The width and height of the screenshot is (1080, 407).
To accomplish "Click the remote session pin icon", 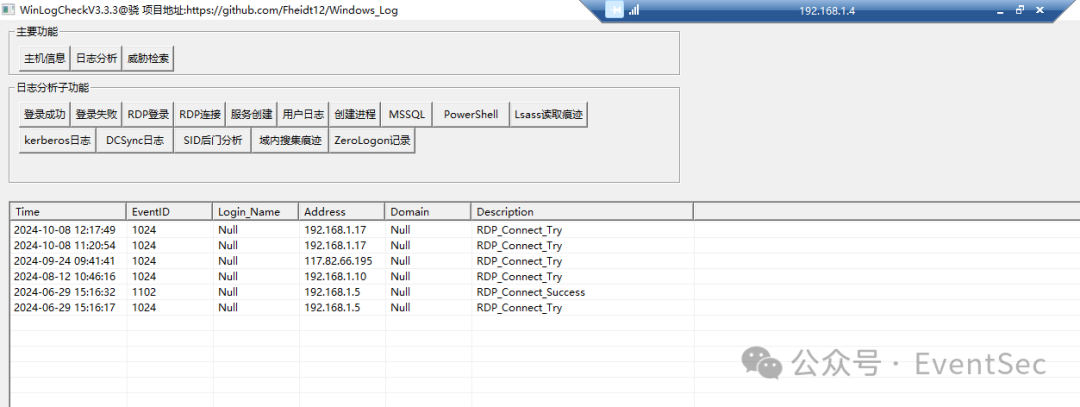I will [x=615, y=10].
